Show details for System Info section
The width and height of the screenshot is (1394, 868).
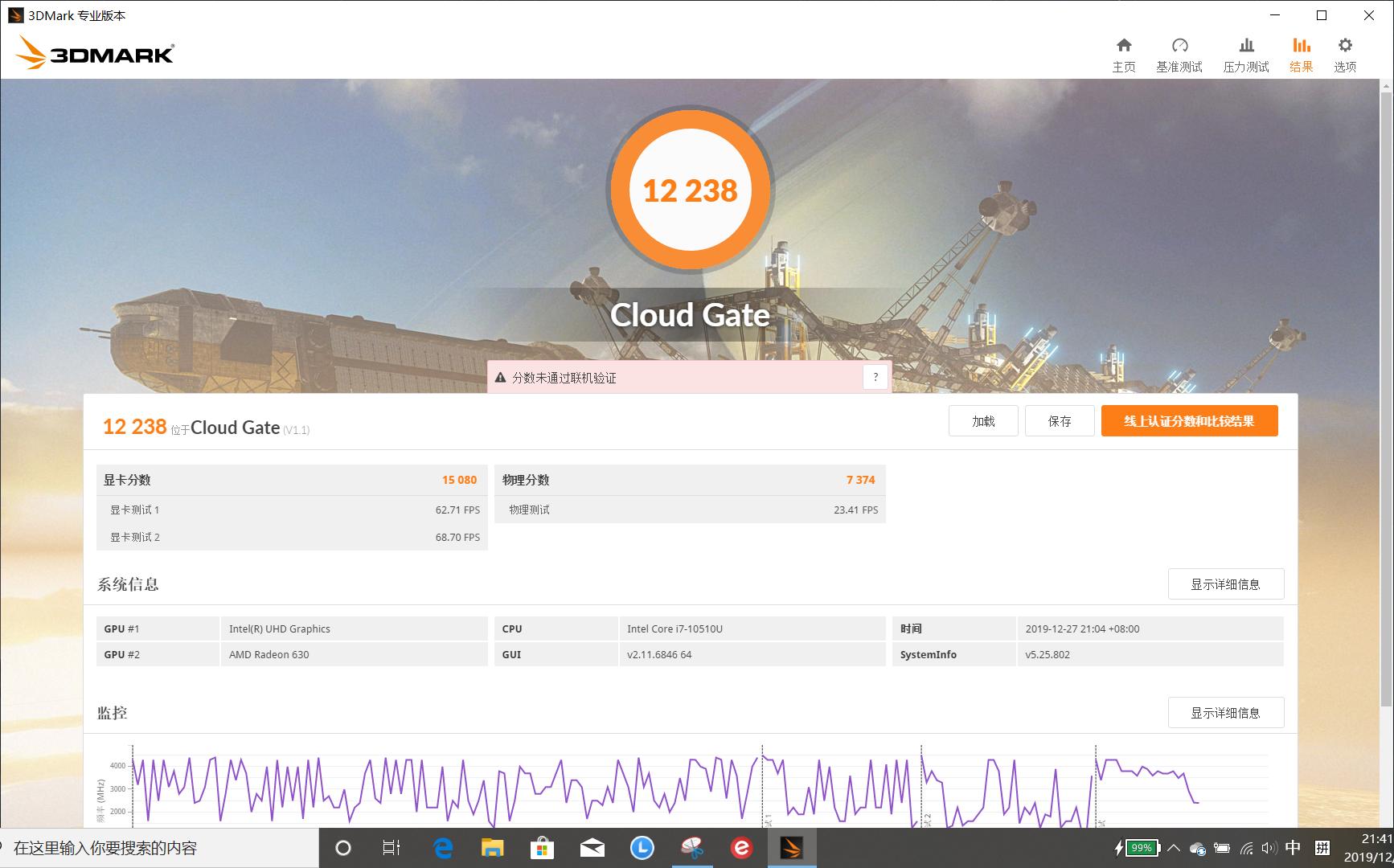(1225, 584)
